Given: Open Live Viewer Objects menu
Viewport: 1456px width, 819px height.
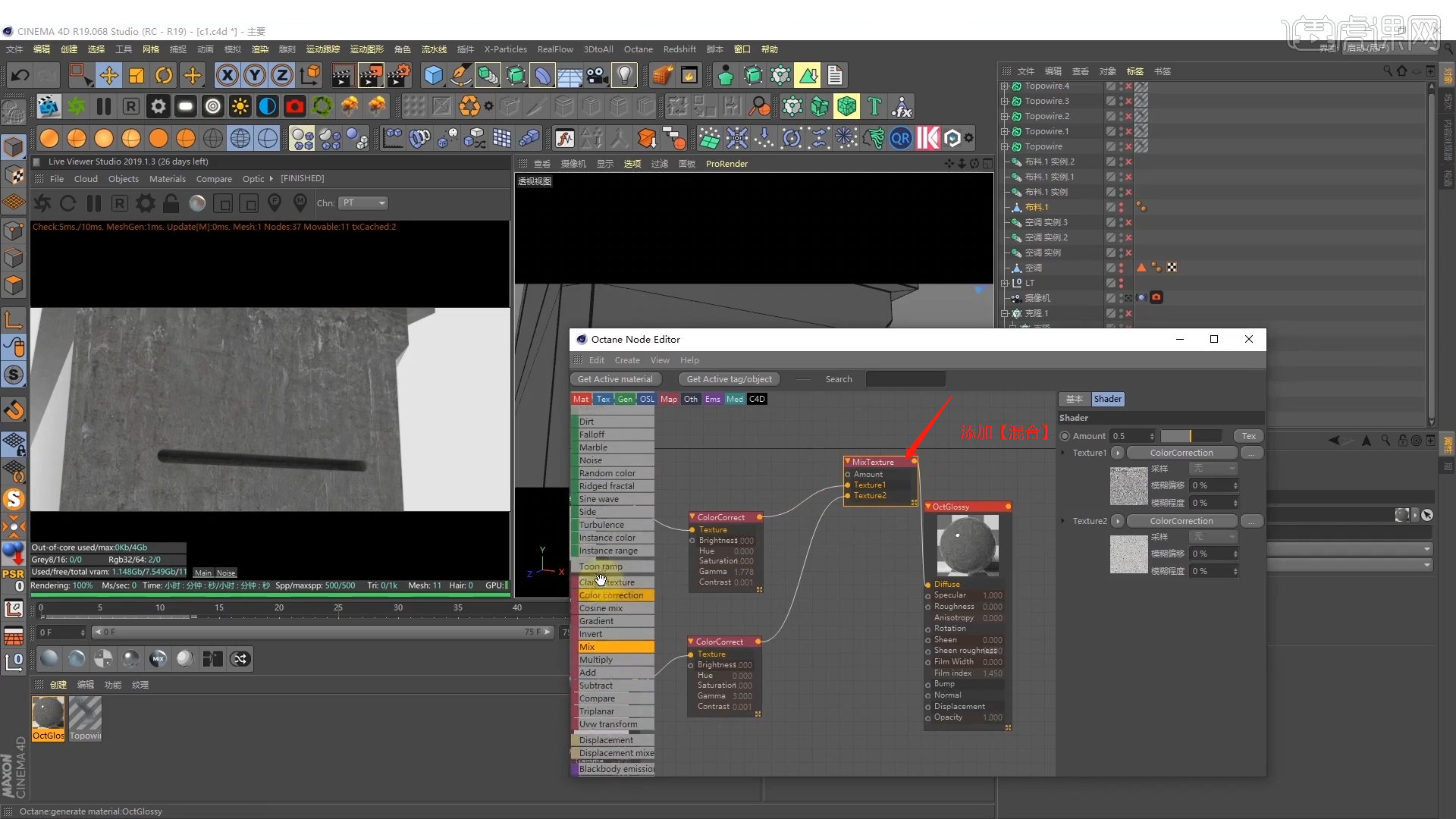Looking at the screenshot, I should point(124,179).
